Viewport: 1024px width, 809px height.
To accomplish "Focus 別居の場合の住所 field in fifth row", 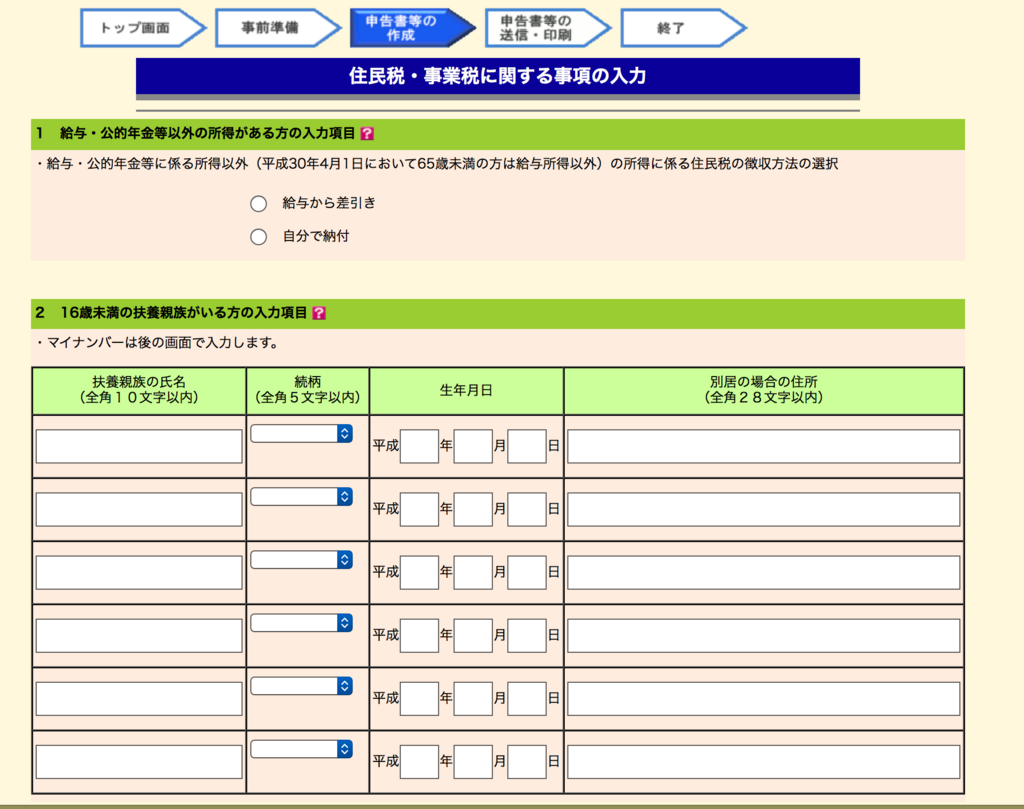I will [x=763, y=699].
